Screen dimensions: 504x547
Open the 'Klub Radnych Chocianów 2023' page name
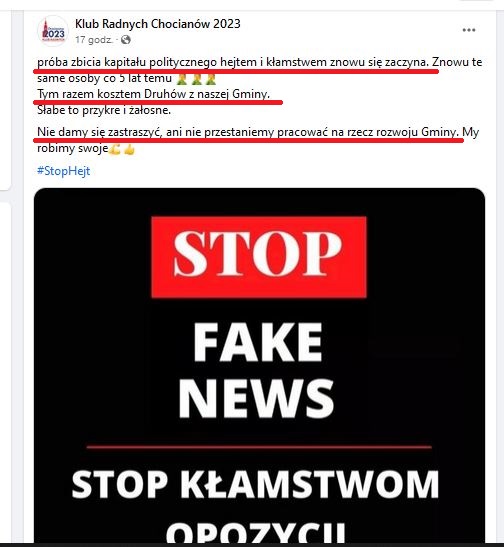(x=158, y=24)
